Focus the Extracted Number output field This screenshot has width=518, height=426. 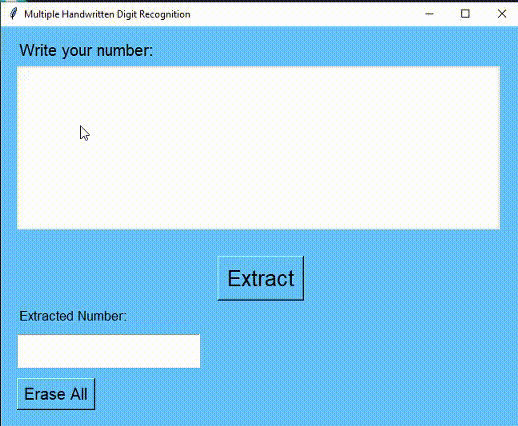pyautogui.click(x=109, y=351)
